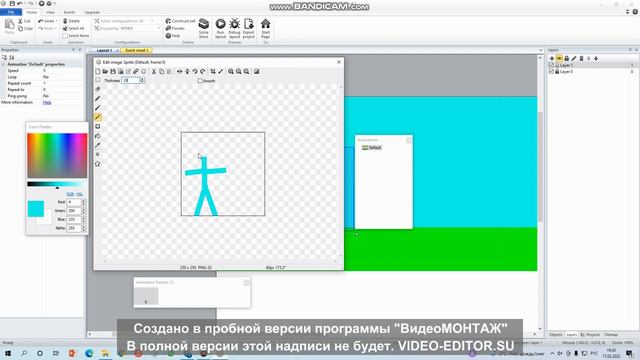Click the new/clear image icon in the image editor

click(98, 71)
